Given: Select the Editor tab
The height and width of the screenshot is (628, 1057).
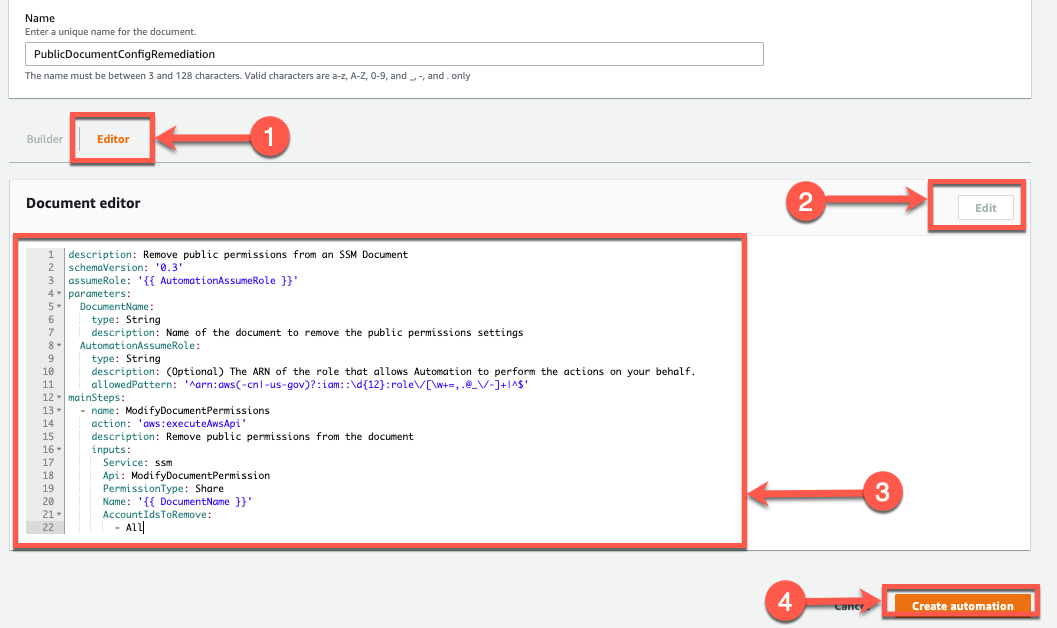Looking at the screenshot, I should tap(112, 139).
